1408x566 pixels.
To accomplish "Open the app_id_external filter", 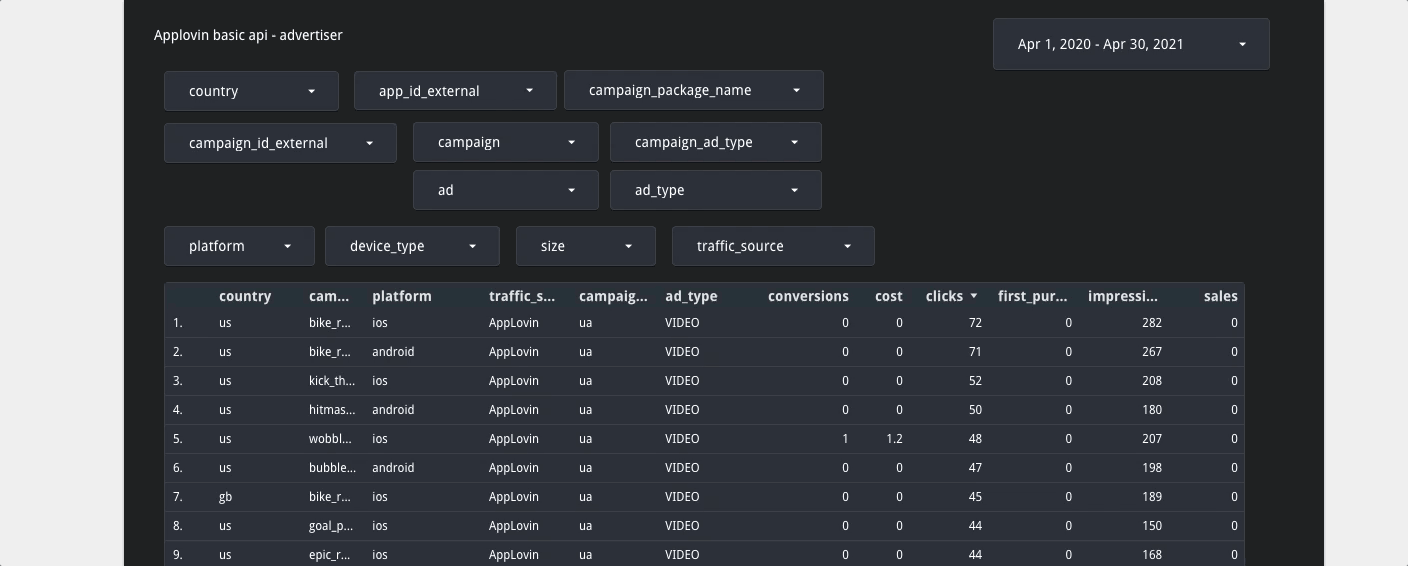I will coord(455,91).
